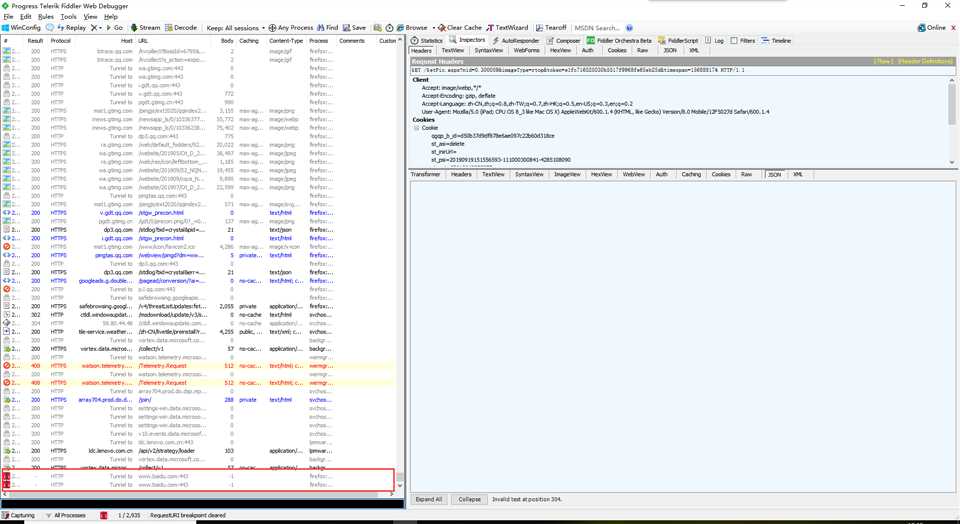Click session list scroll-down arrow
This screenshot has height=524, width=960.
(400, 487)
